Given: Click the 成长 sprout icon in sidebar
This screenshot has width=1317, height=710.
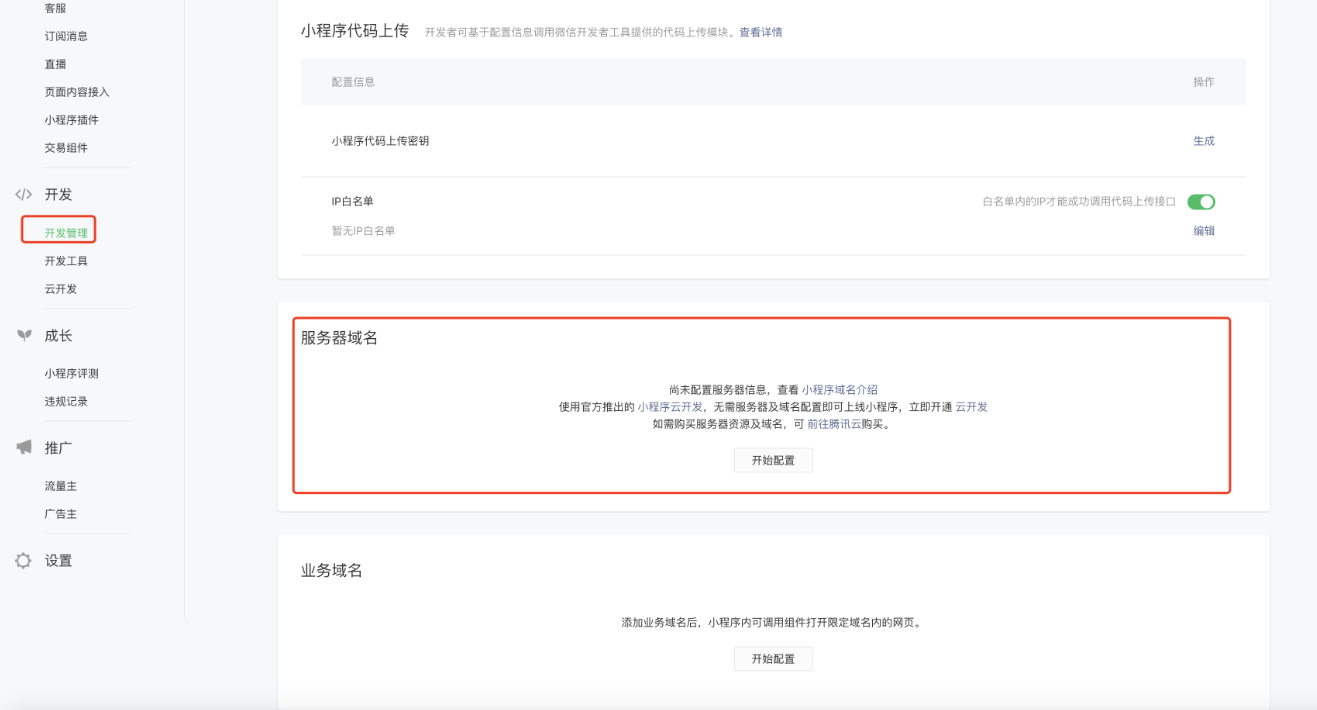Looking at the screenshot, I should (24, 336).
